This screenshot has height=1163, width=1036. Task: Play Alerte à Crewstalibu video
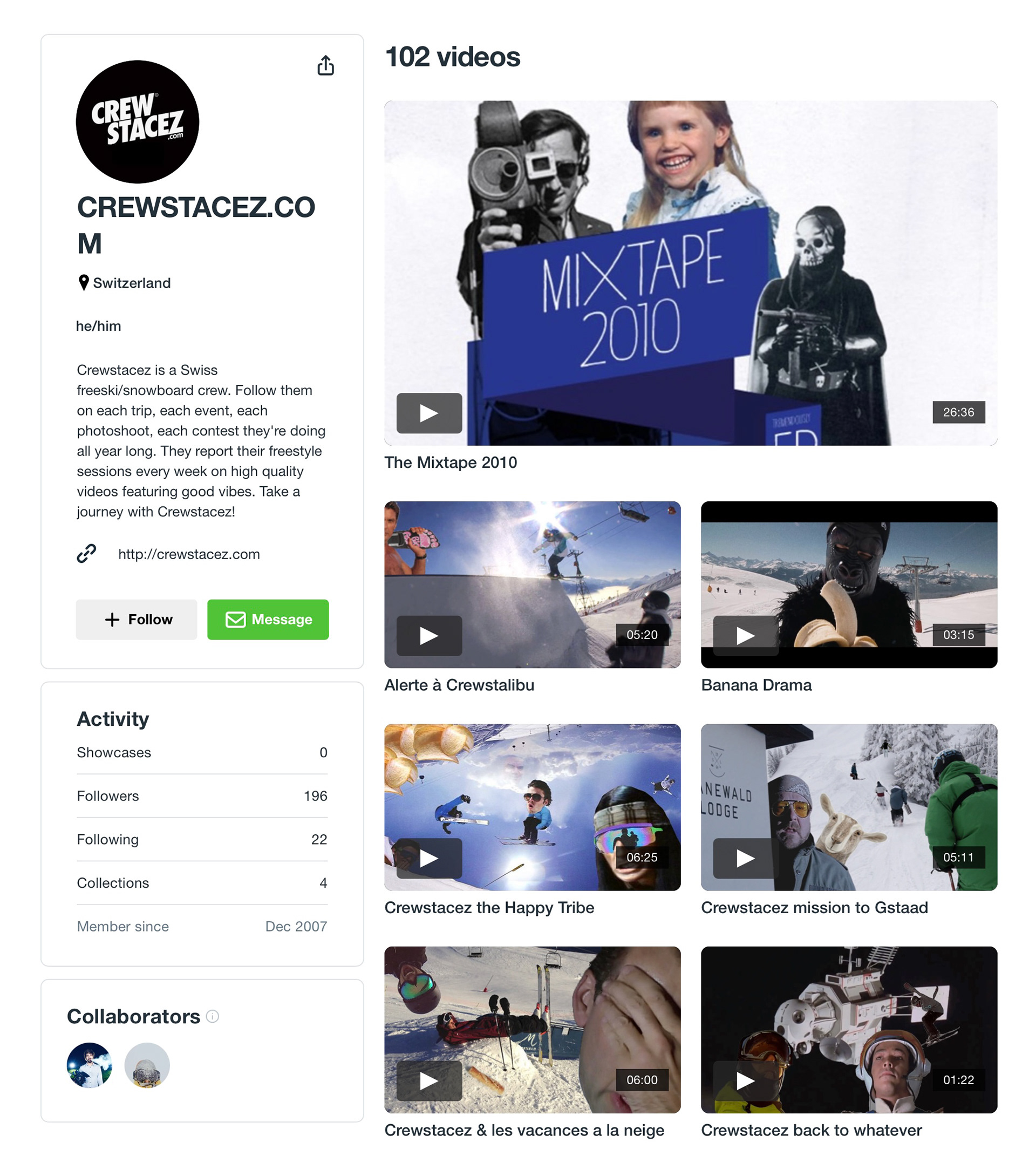point(429,636)
